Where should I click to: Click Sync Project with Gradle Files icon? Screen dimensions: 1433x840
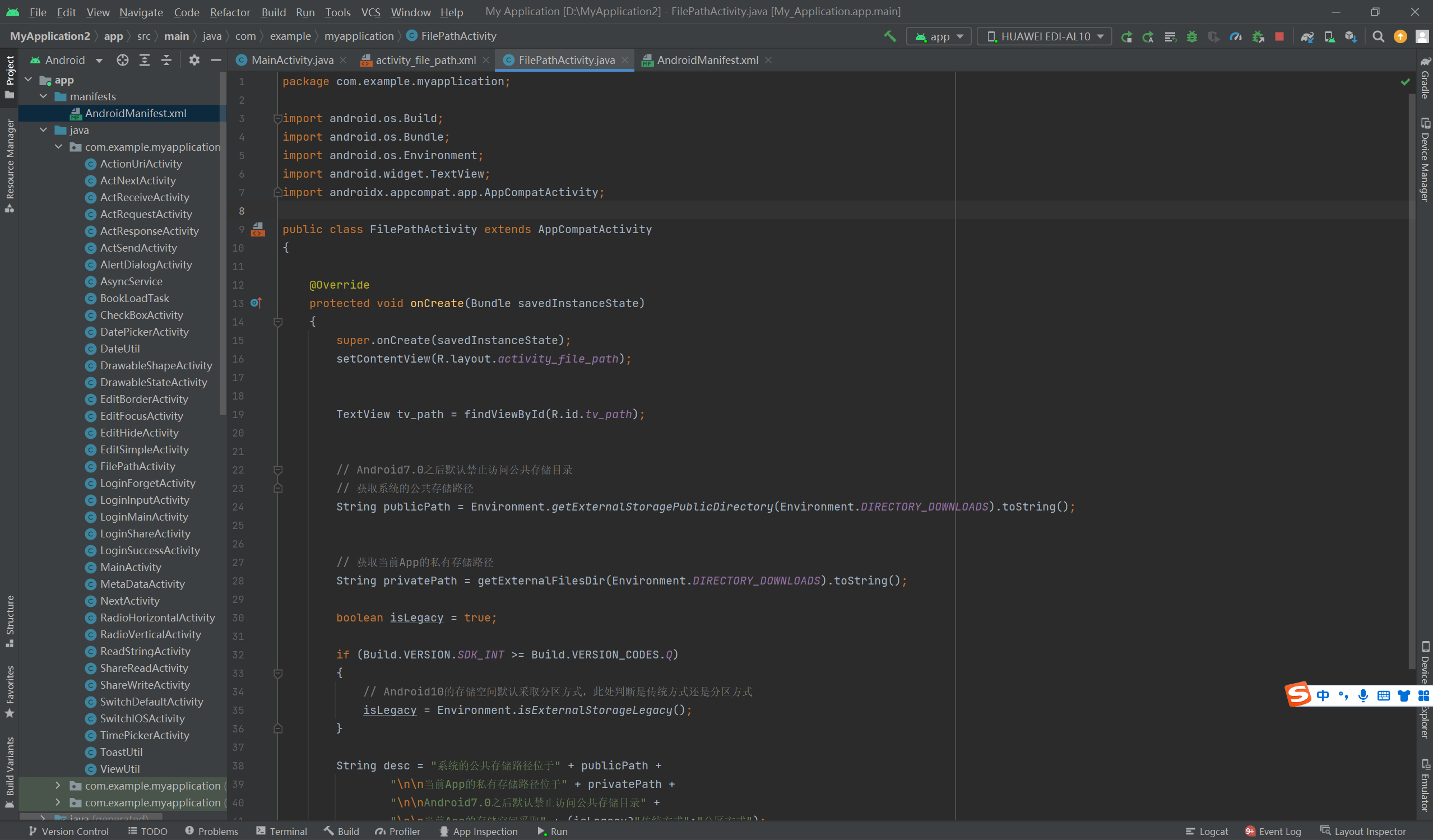coord(1307,36)
